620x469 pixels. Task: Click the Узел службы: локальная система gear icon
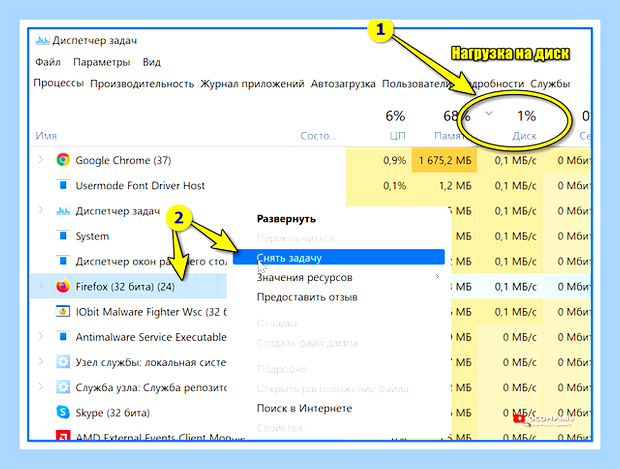click(x=63, y=362)
